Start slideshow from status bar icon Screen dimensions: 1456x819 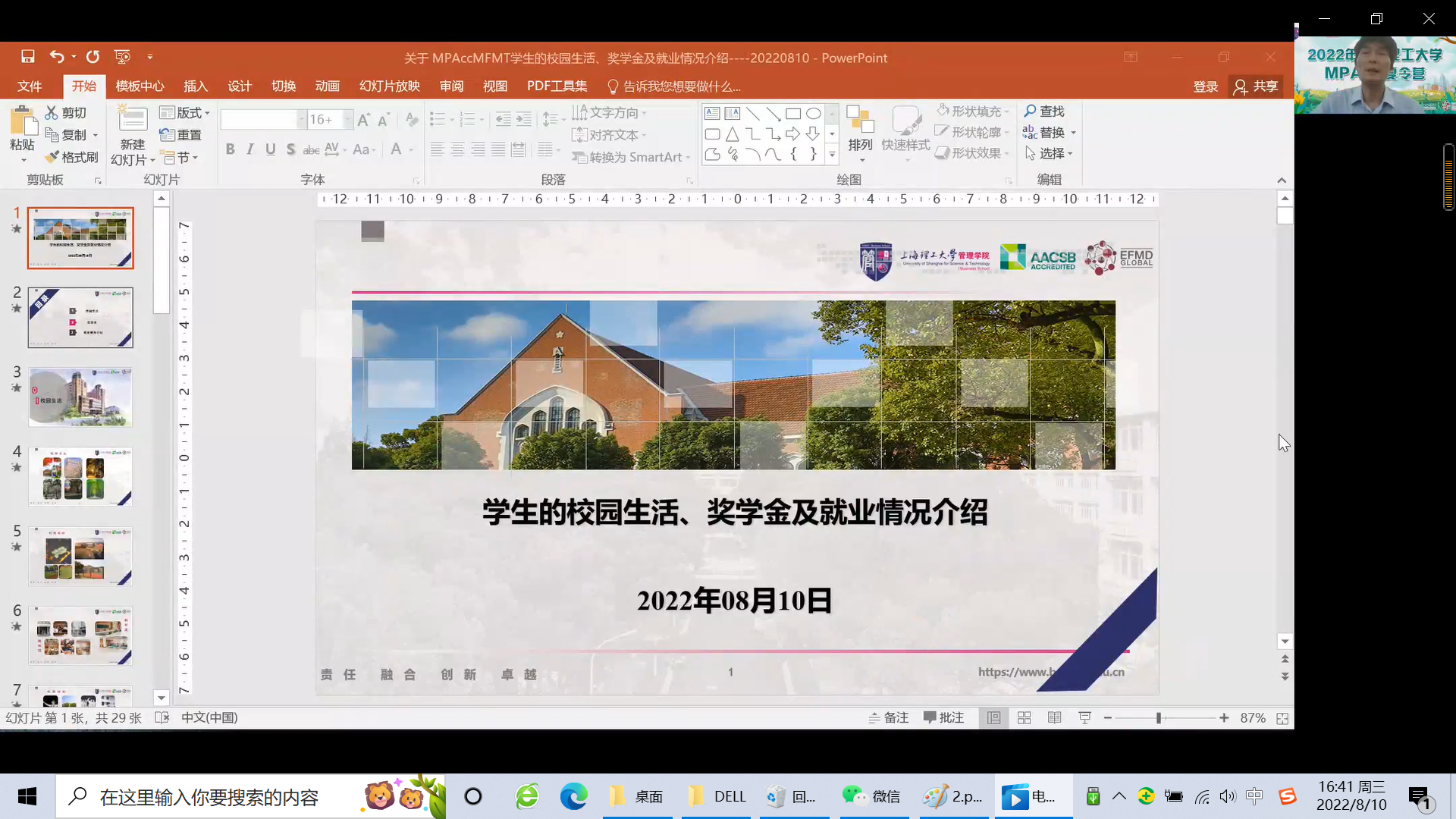1084,718
